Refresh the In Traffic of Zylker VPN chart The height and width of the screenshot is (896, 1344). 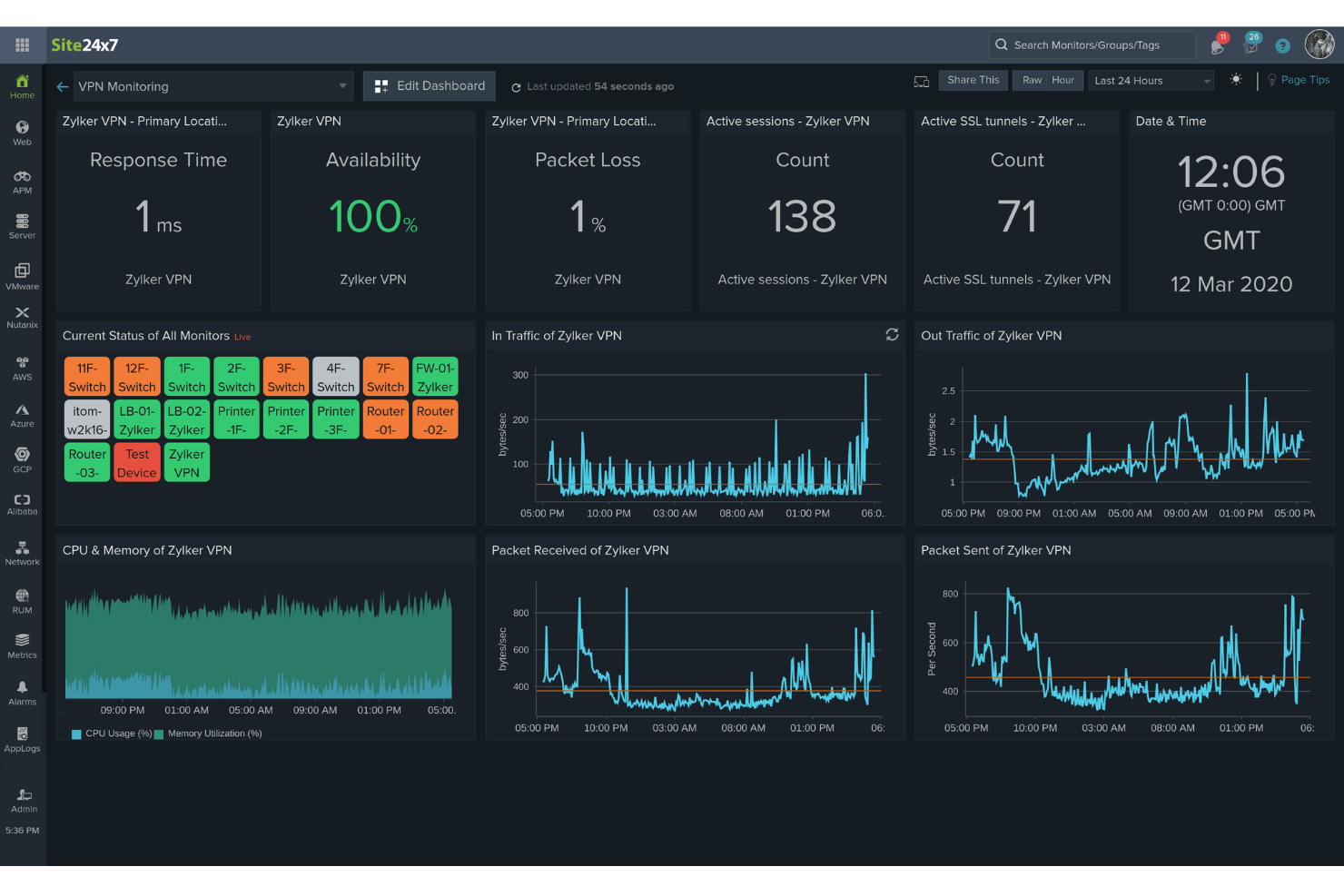coord(892,335)
